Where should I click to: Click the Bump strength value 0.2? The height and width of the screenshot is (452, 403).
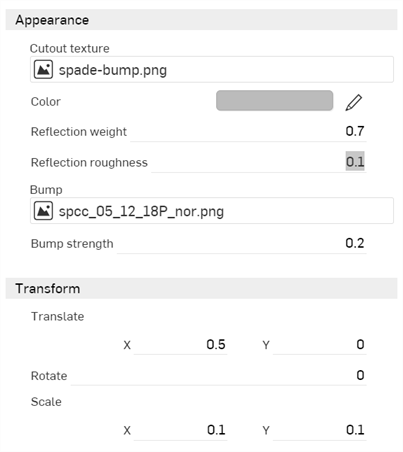[355, 243]
